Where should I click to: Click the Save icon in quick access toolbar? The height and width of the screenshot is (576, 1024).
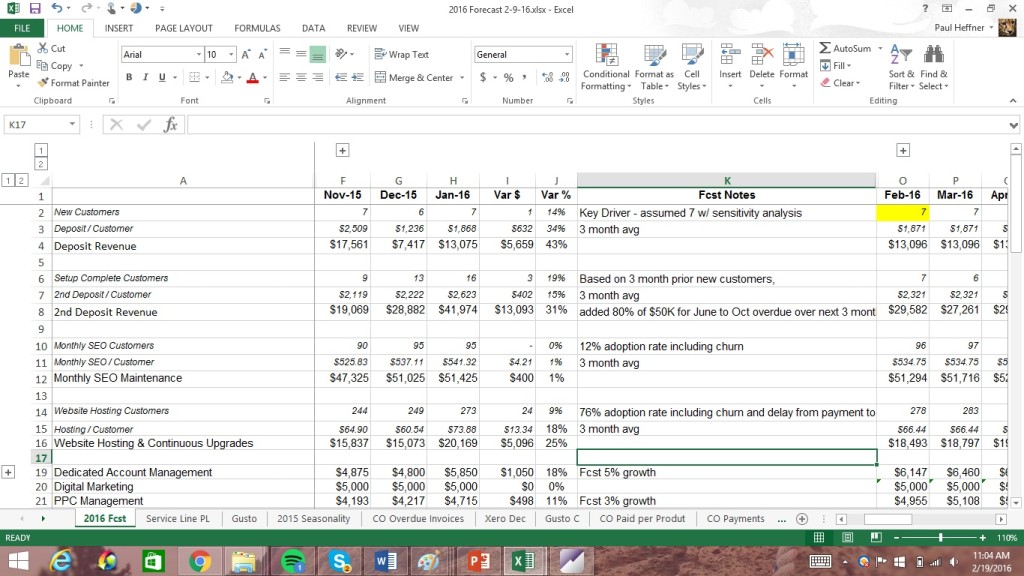tap(35, 8)
